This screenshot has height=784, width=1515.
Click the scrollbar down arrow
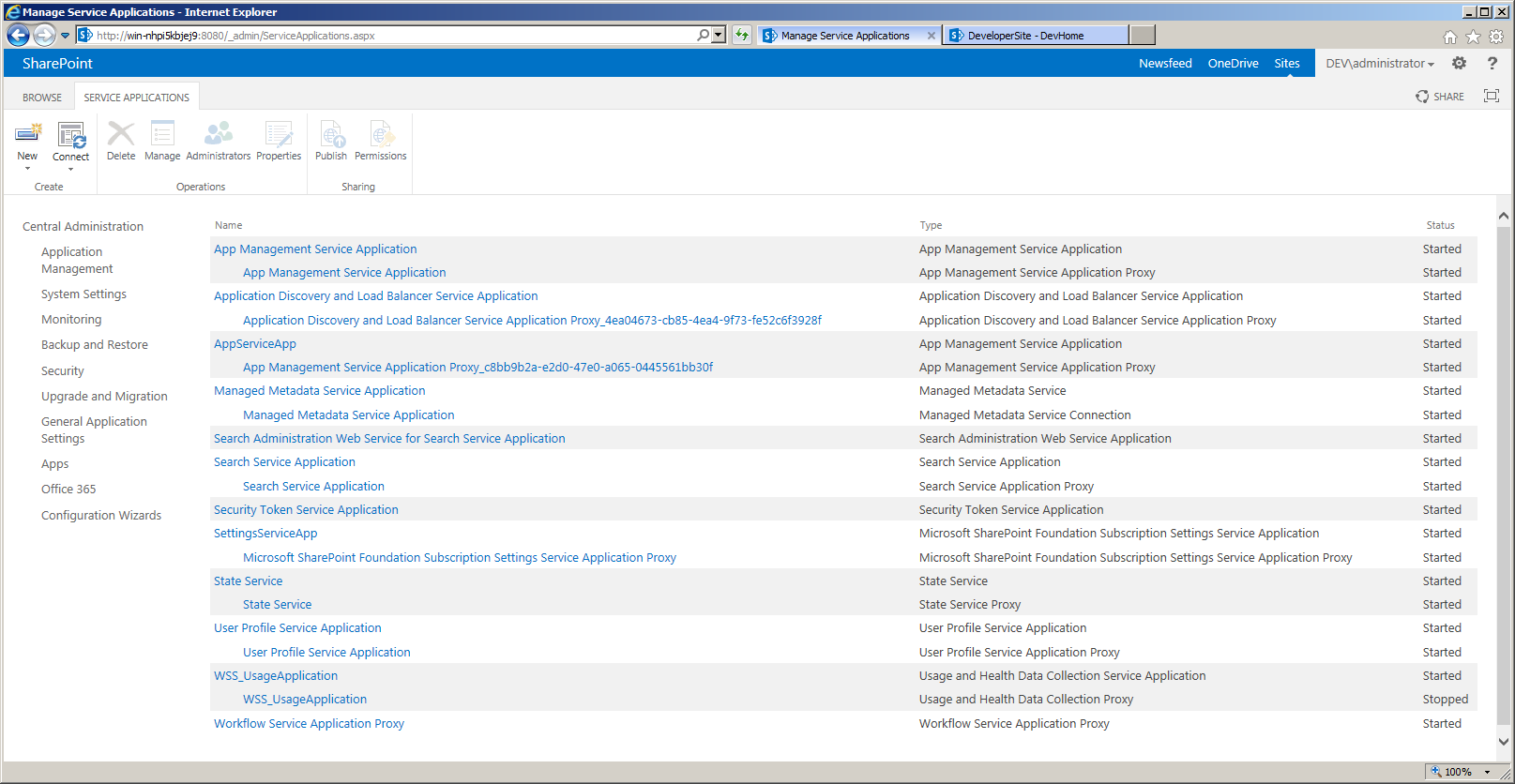[x=1504, y=741]
